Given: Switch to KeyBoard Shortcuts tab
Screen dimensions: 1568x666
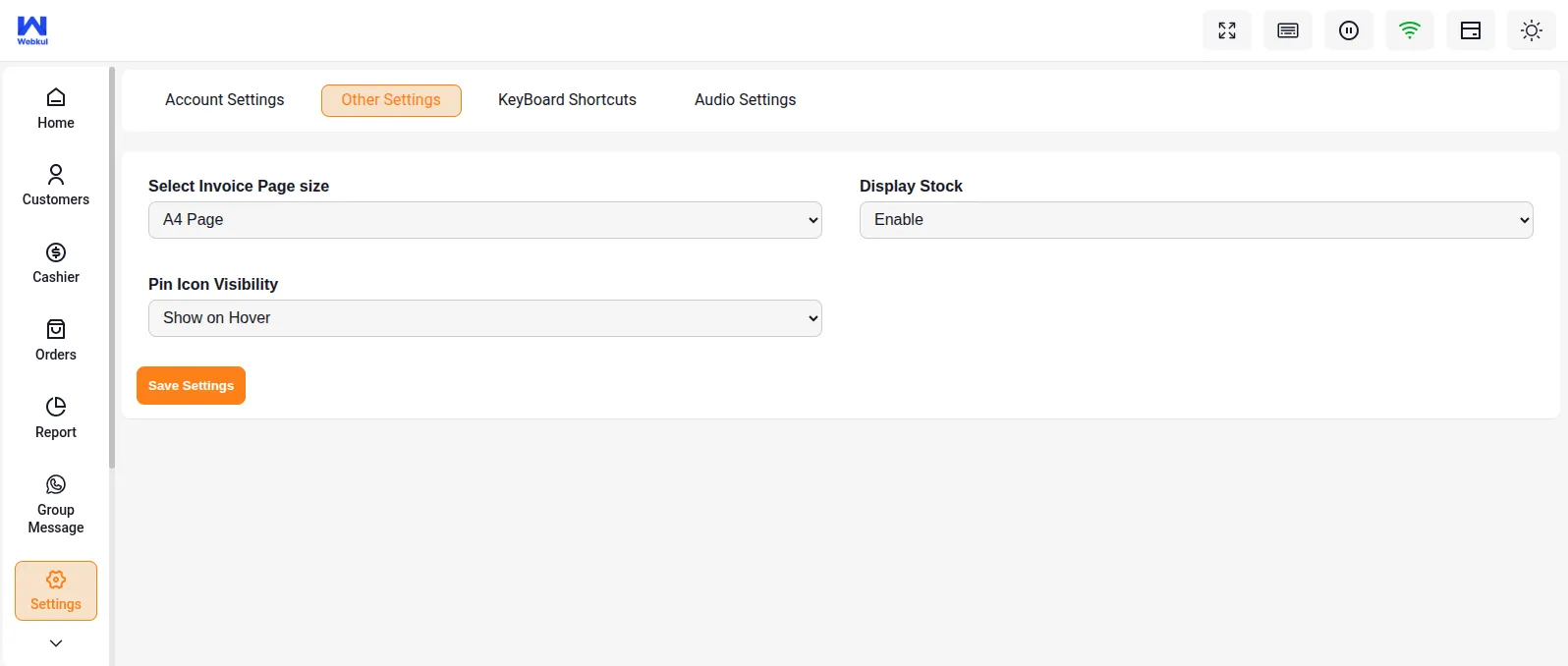Looking at the screenshot, I should [x=567, y=100].
